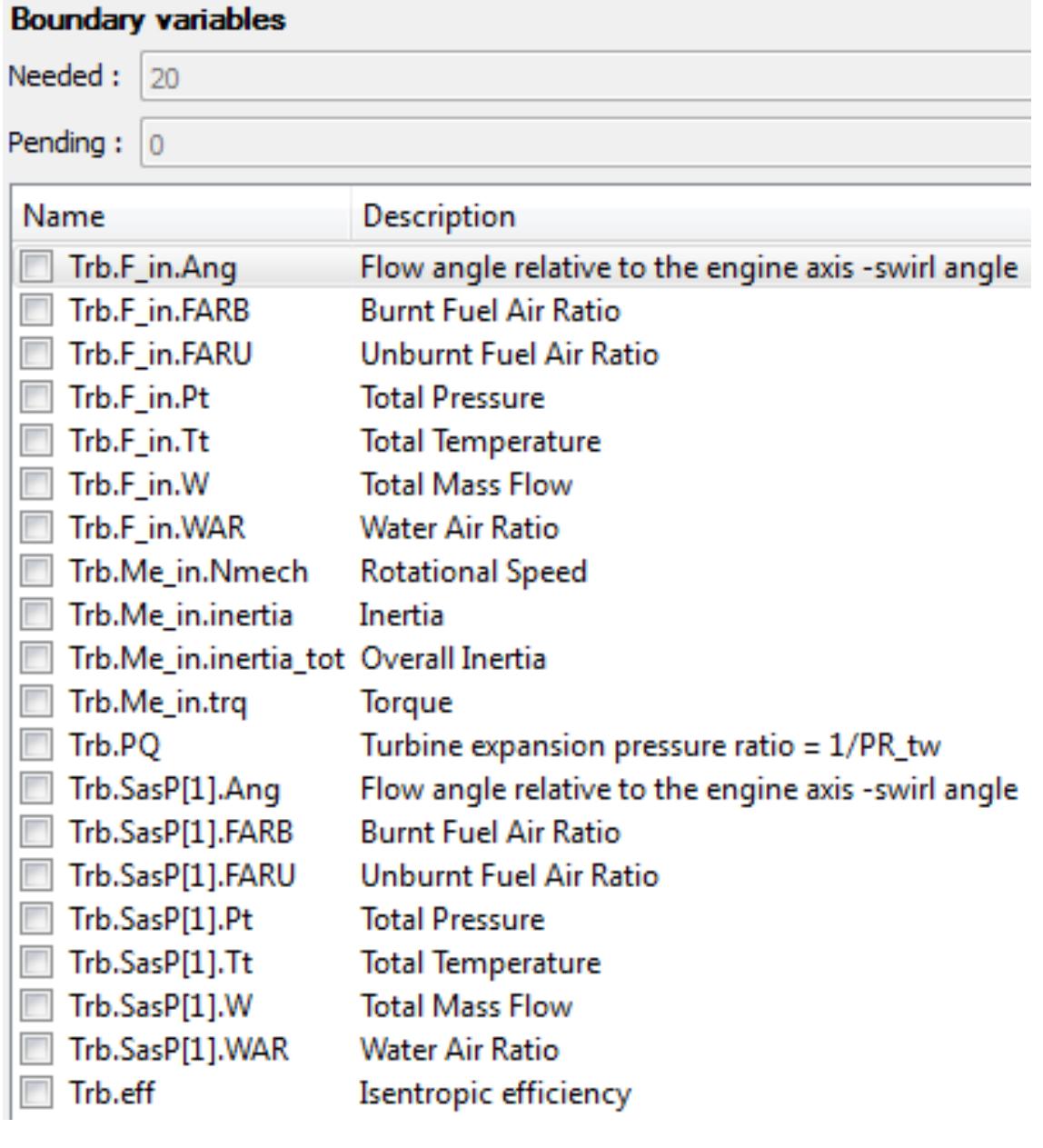This screenshot has width=1043, height=1148.
Task: Enable the Trb.F_in.FARB boundary variable
Action: point(38,312)
